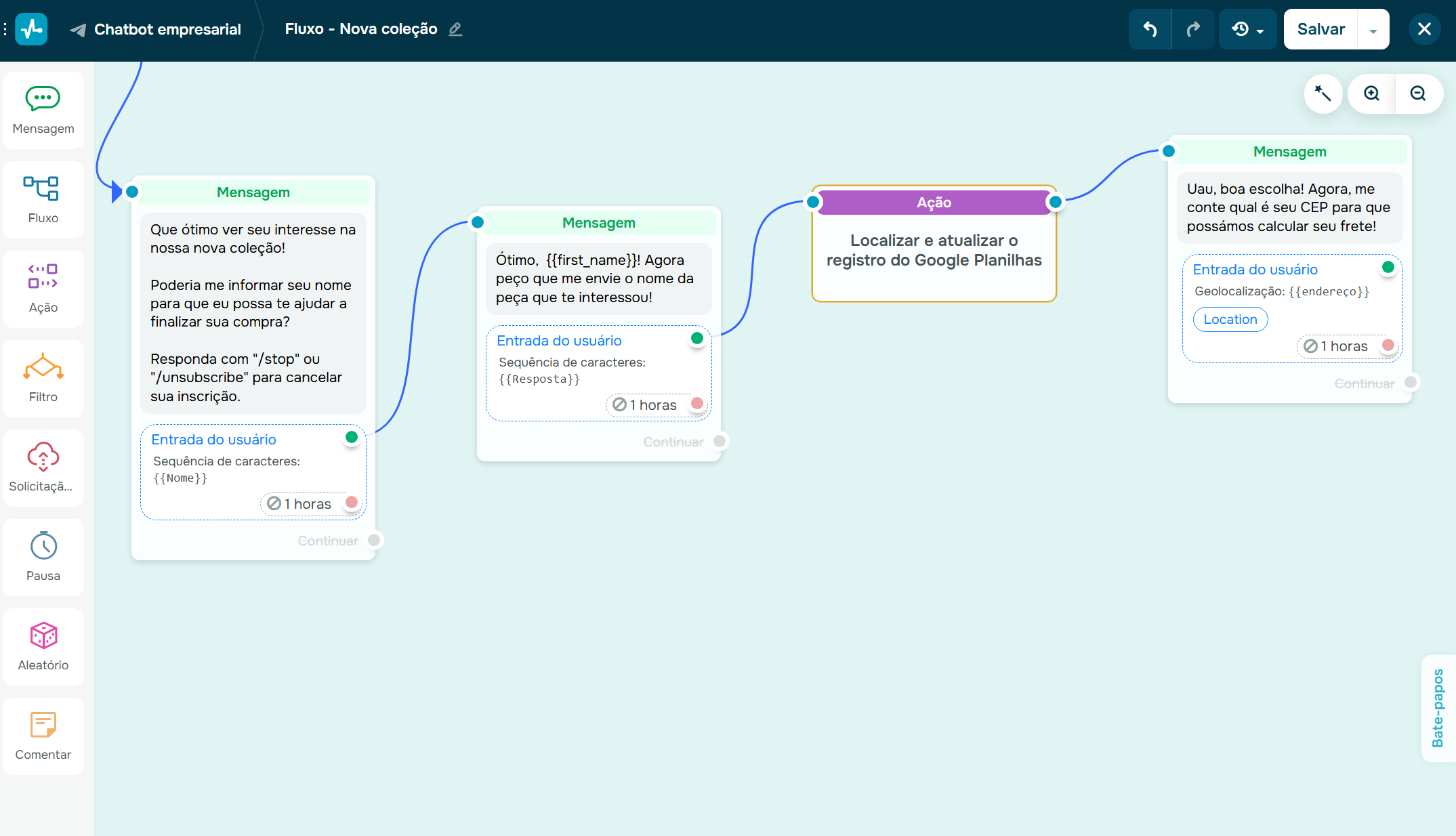Image resolution: width=1456 pixels, height=836 pixels.
Task: Expand the Salvar options arrow
Action: coord(1373,30)
